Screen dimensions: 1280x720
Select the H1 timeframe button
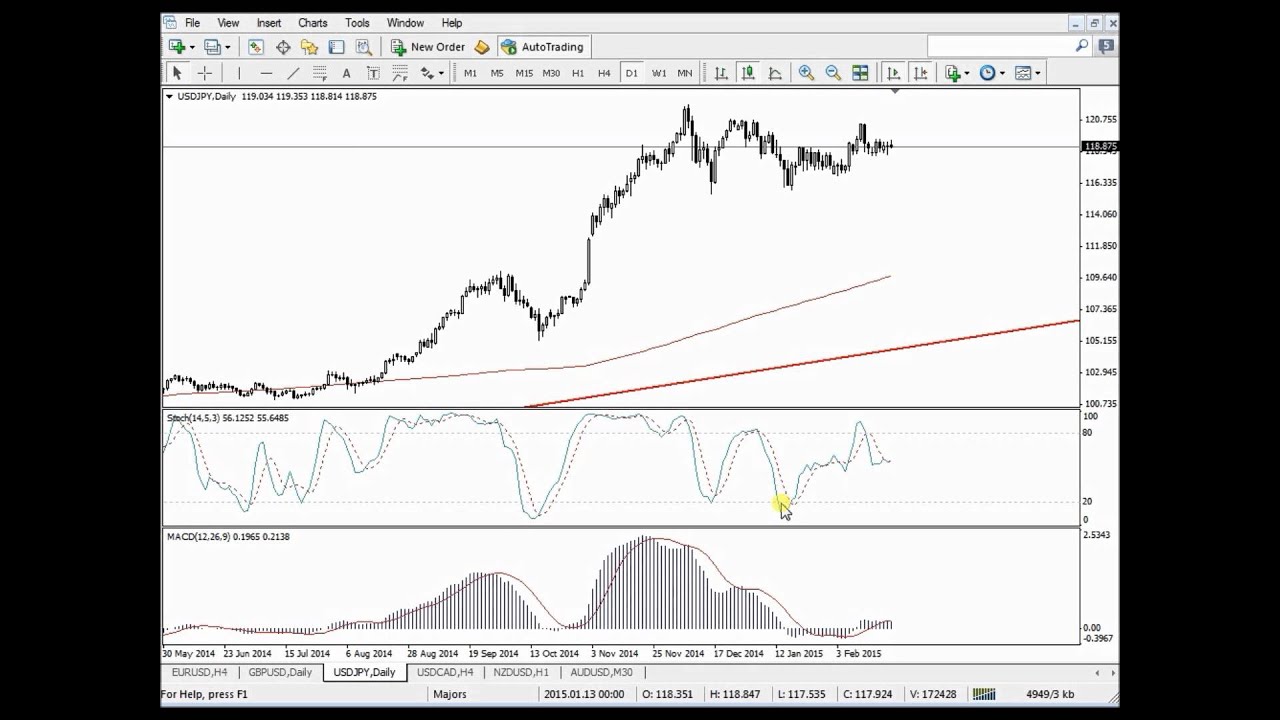pos(578,73)
